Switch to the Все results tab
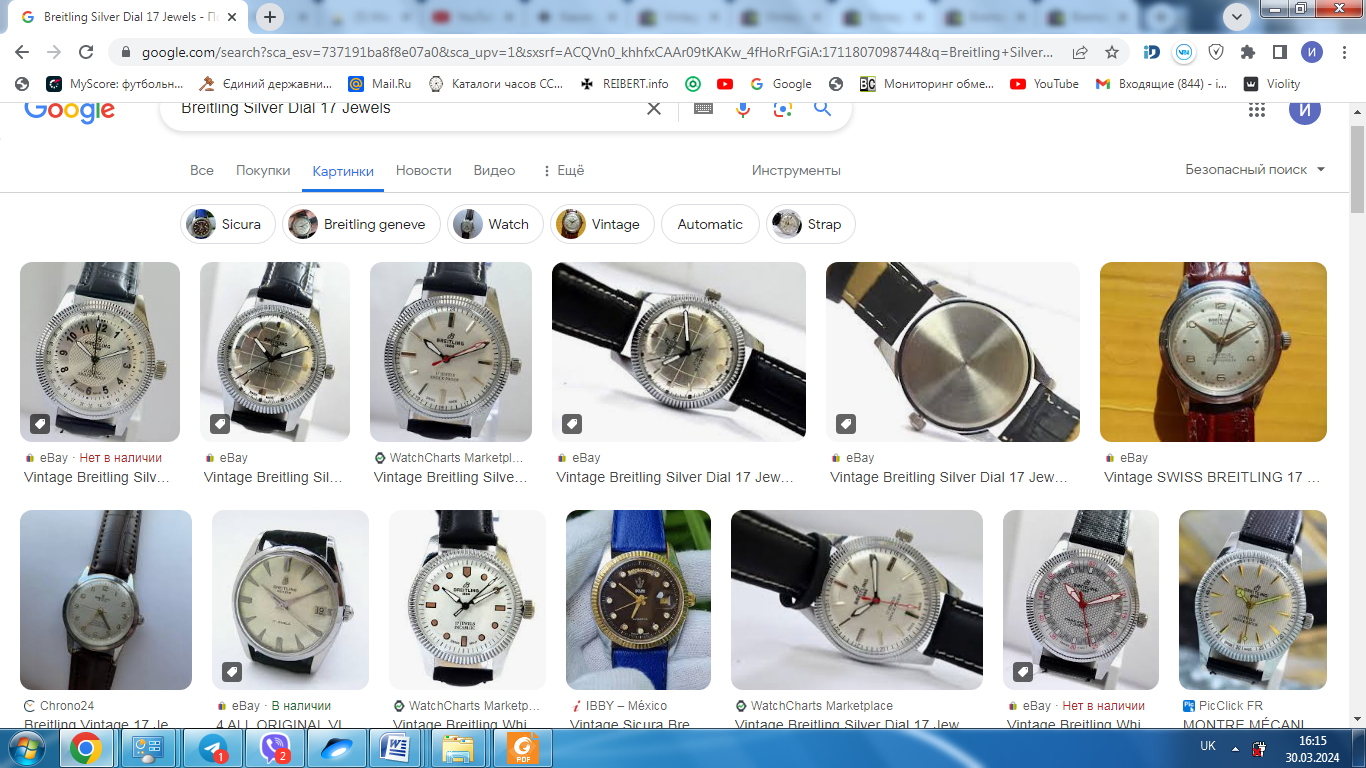Image resolution: width=1366 pixels, height=768 pixels. tap(202, 171)
